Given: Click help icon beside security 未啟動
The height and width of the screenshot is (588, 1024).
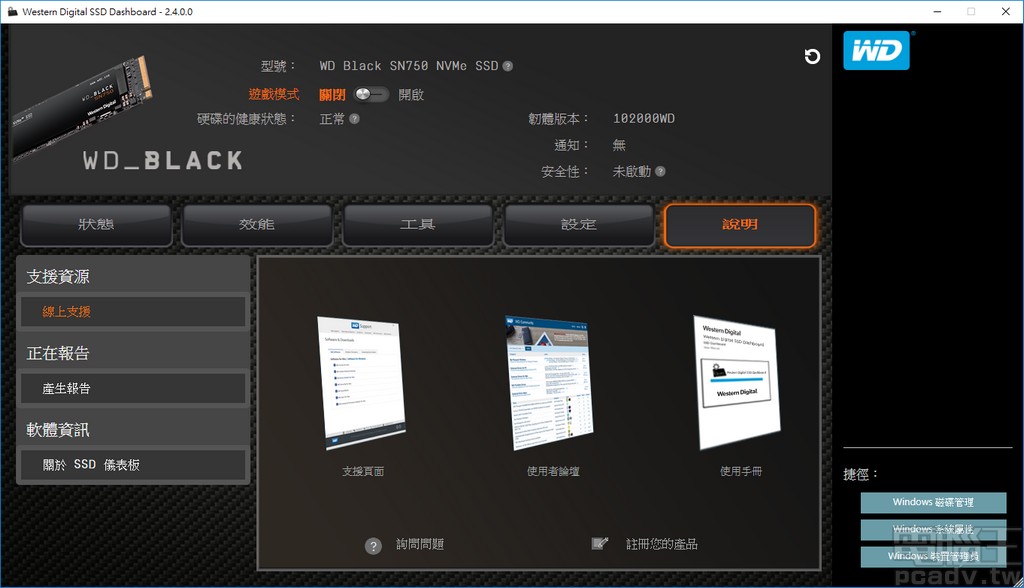Looking at the screenshot, I should 660,172.
